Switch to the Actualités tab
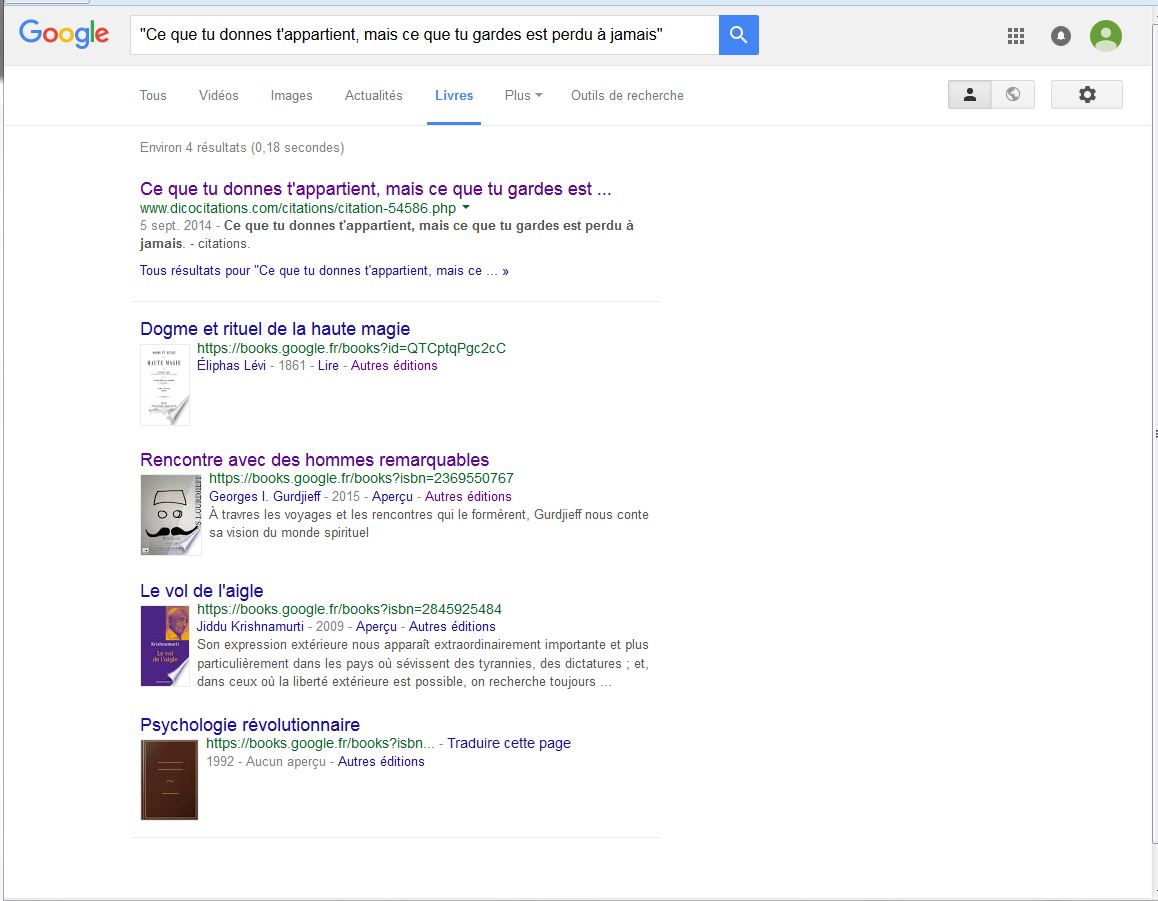Screen dimensions: 1158x901 [x=374, y=95]
